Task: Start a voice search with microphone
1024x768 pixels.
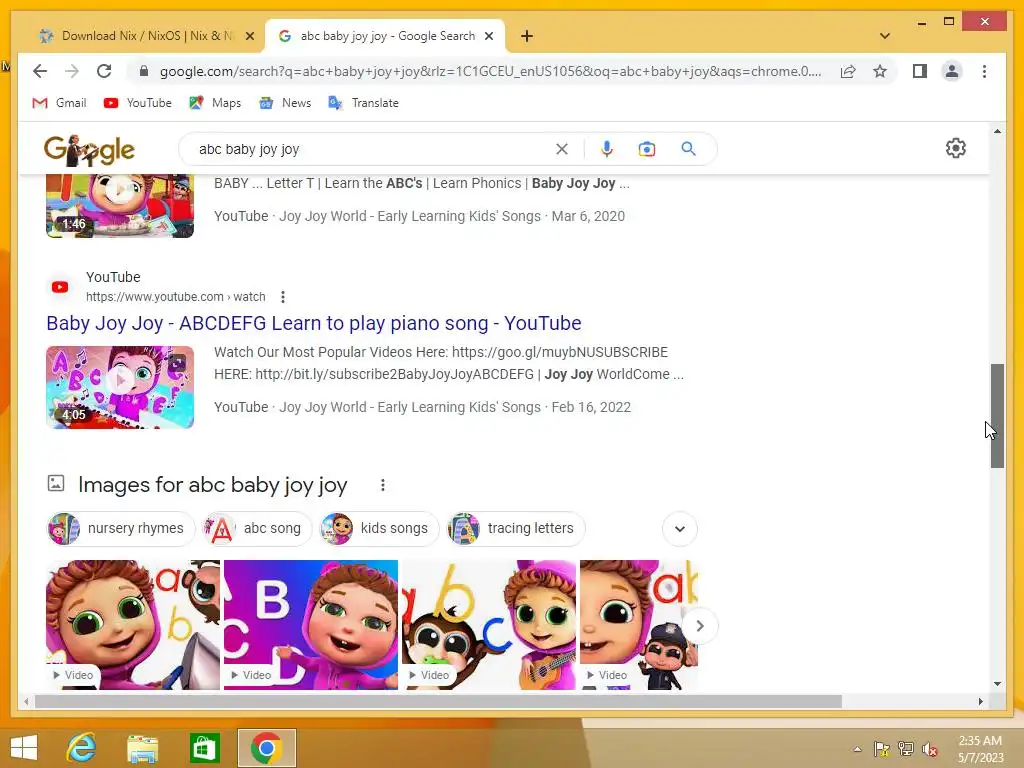Action: click(607, 149)
